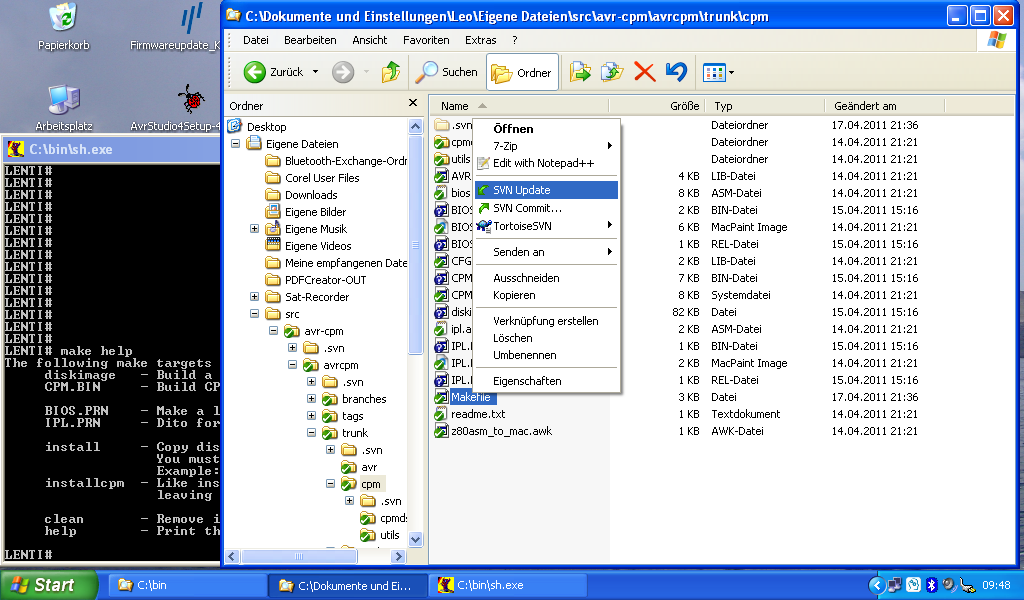The height and width of the screenshot is (600, 1024).
Task: Click folder tree scroll-up arrow
Action: click(415, 126)
